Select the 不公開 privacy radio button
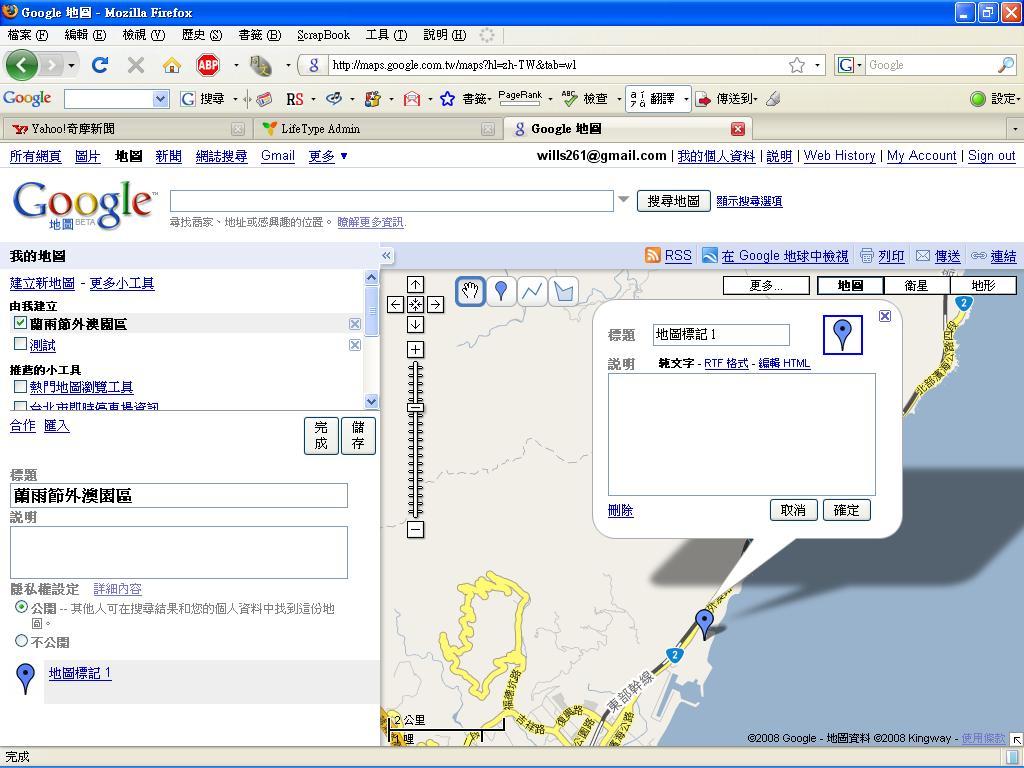 (x=22, y=641)
